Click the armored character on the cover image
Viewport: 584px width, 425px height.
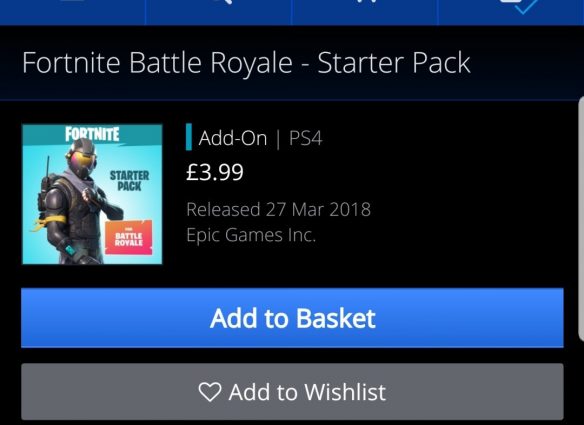click(74, 201)
